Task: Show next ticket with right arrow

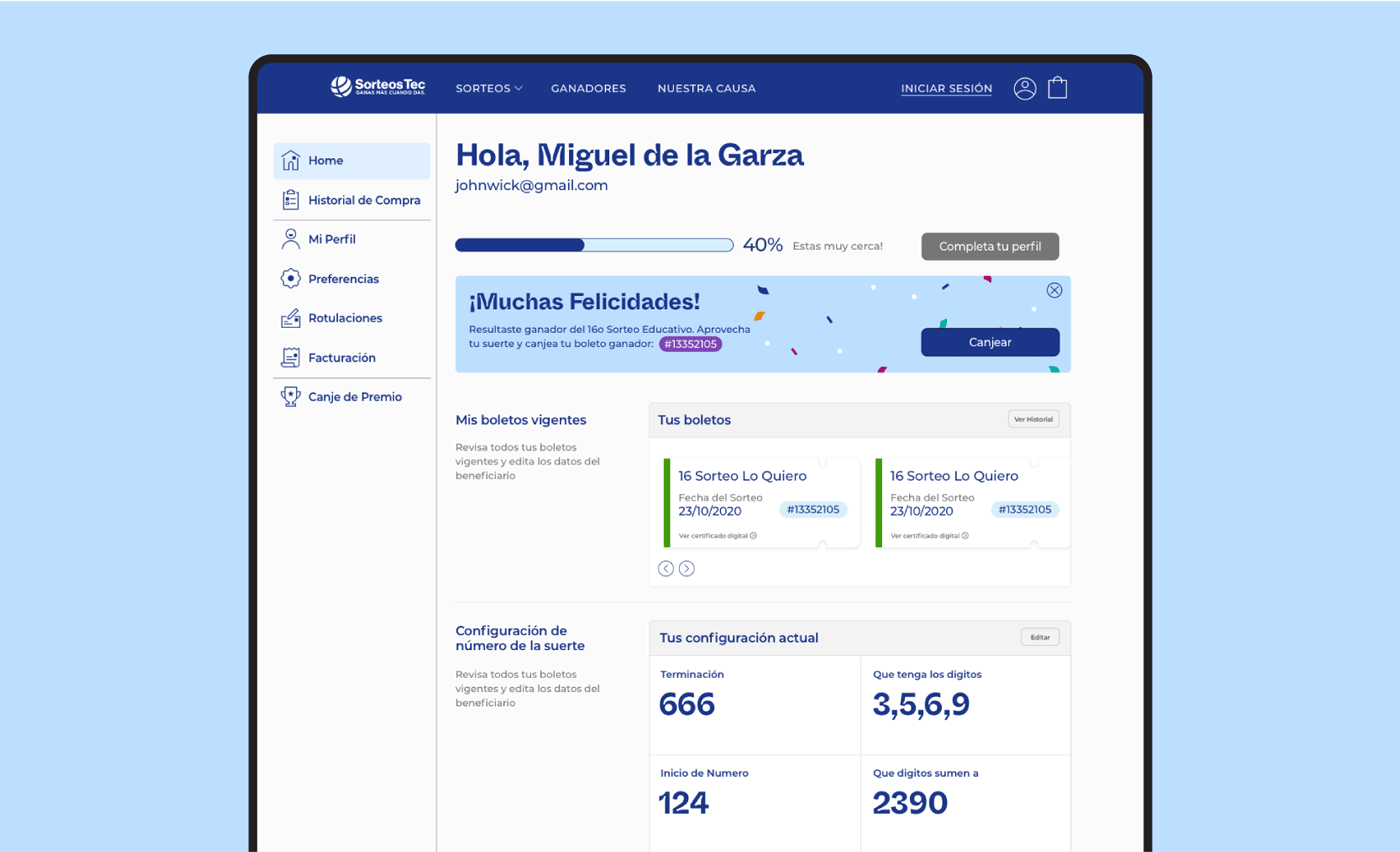Action: [687, 569]
